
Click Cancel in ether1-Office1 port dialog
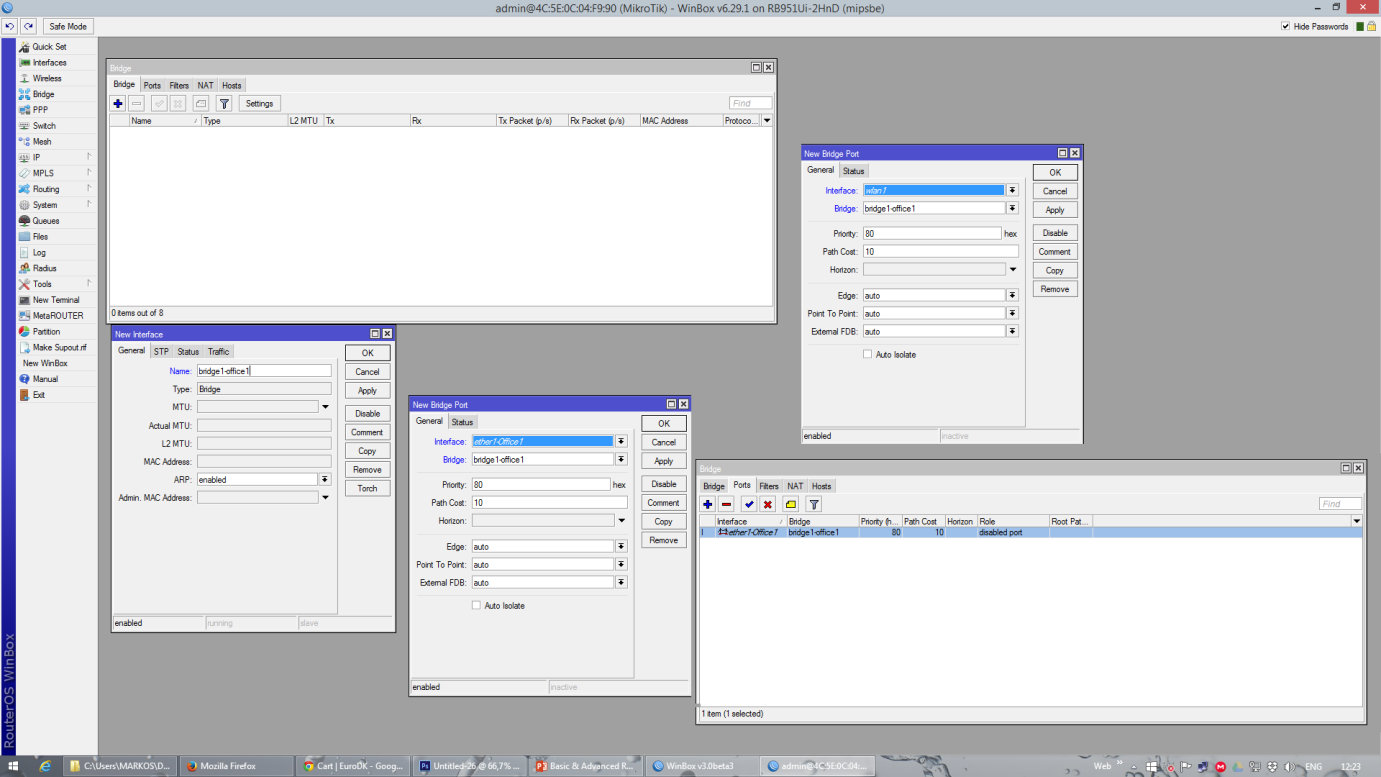click(663, 442)
